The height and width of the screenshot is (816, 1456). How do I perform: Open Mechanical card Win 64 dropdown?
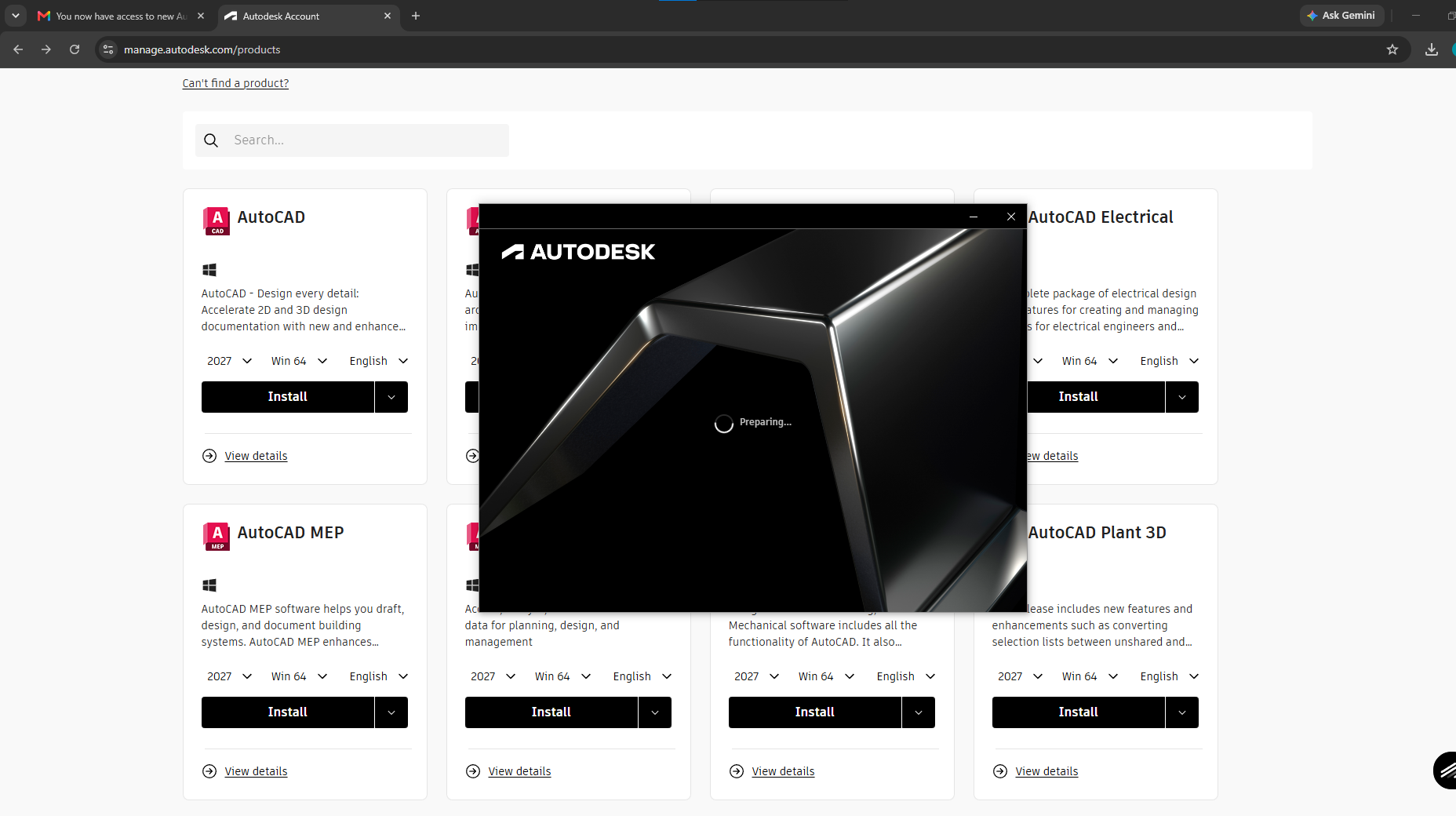tap(826, 676)
